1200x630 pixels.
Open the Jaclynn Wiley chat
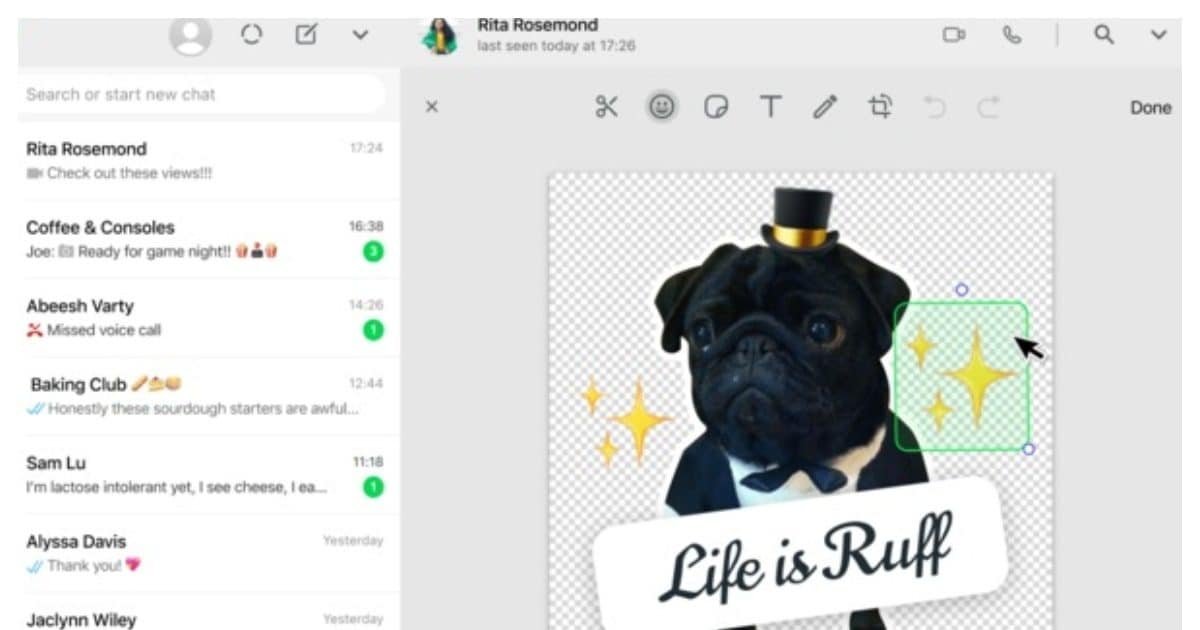click(x=209, y=612)
